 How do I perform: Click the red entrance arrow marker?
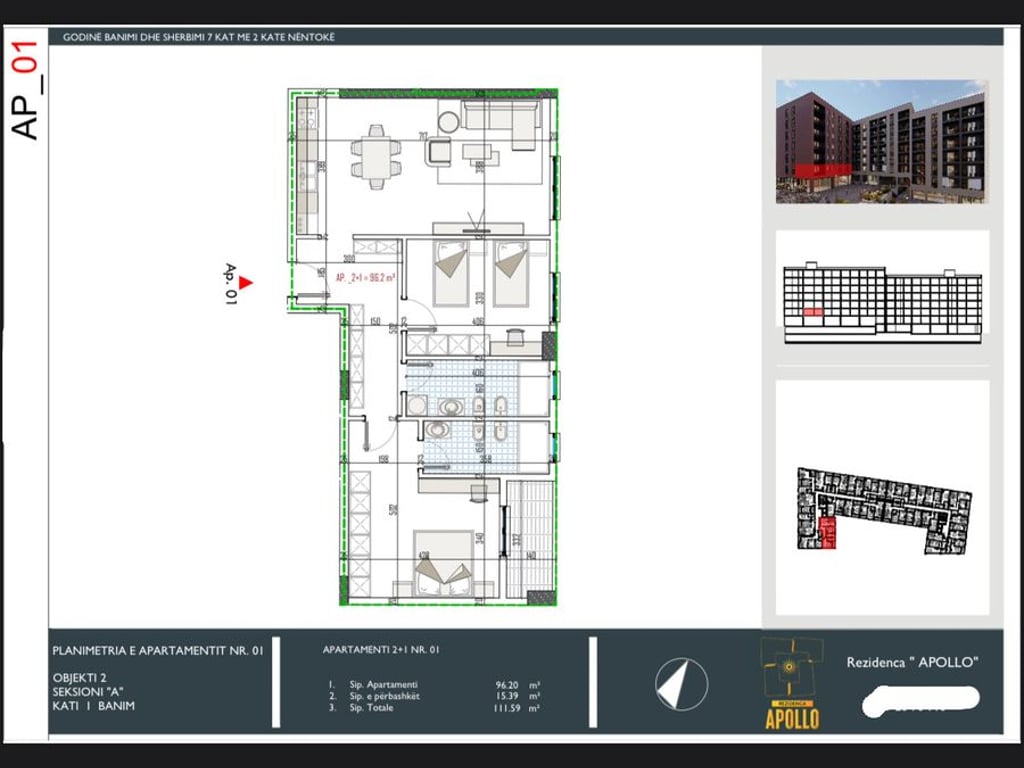246,283
